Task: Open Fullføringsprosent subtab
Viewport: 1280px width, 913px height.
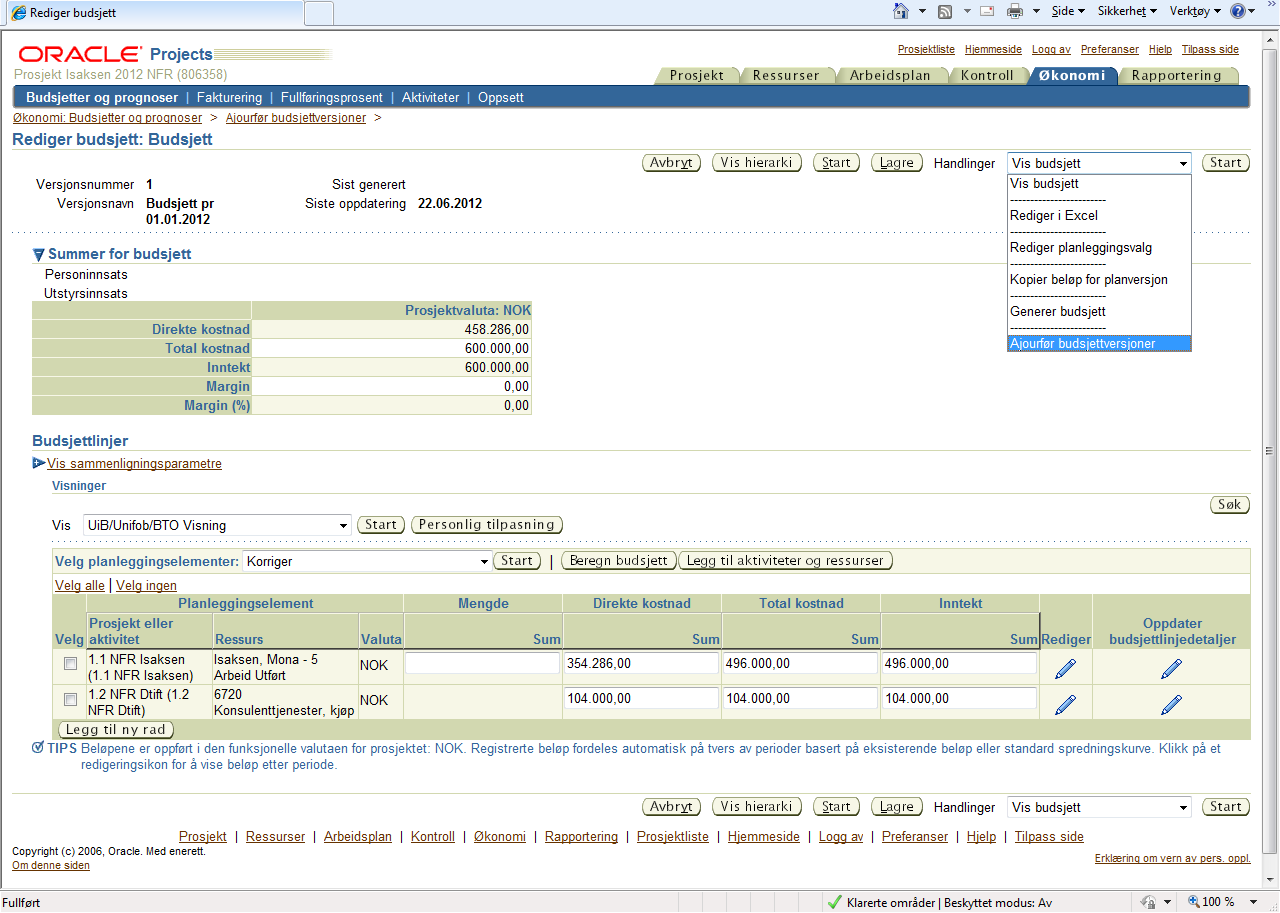Action: coord(332,98)
